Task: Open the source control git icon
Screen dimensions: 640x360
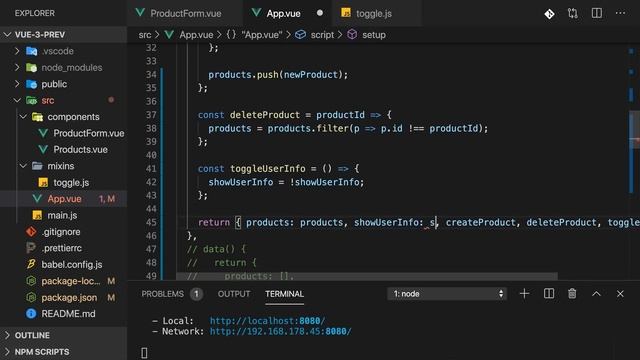Action: point(549,13)
